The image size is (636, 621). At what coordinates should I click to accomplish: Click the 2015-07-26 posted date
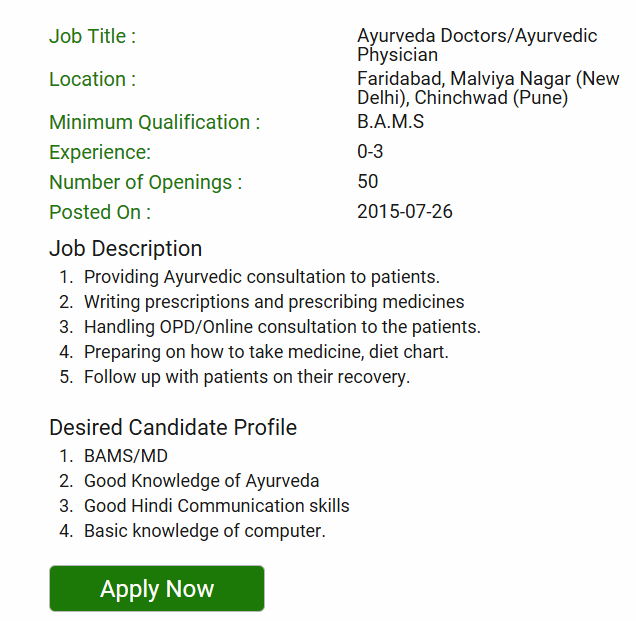coord(404,212)
